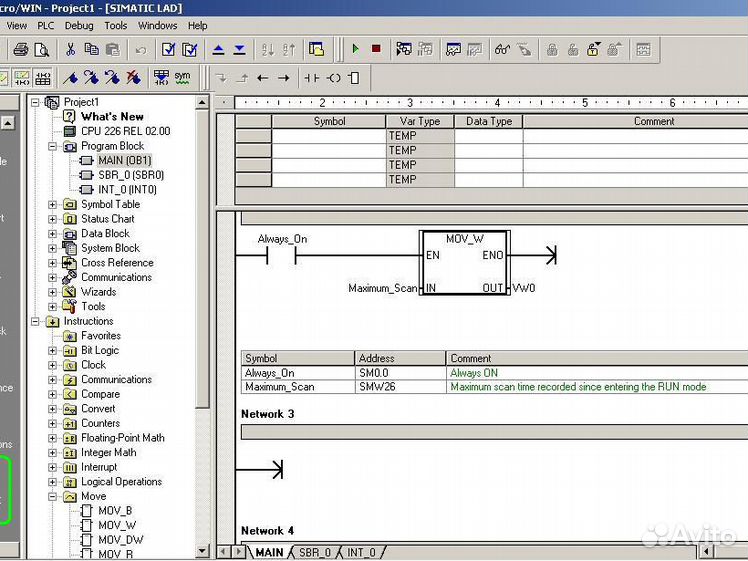
Task: Collapse the Move instruction folder
Action: pos(52,497)
